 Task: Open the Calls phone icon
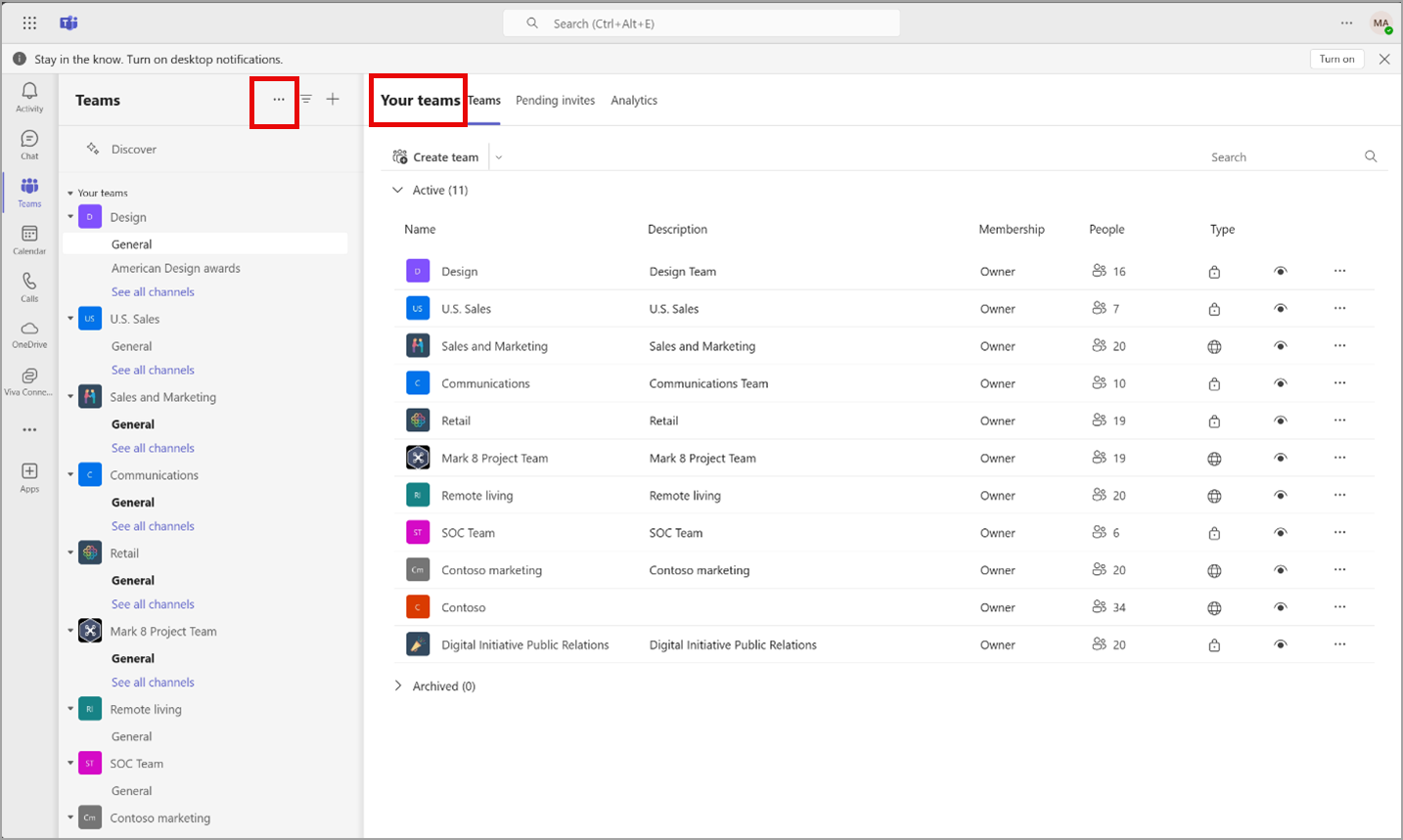tap(29, 282)
